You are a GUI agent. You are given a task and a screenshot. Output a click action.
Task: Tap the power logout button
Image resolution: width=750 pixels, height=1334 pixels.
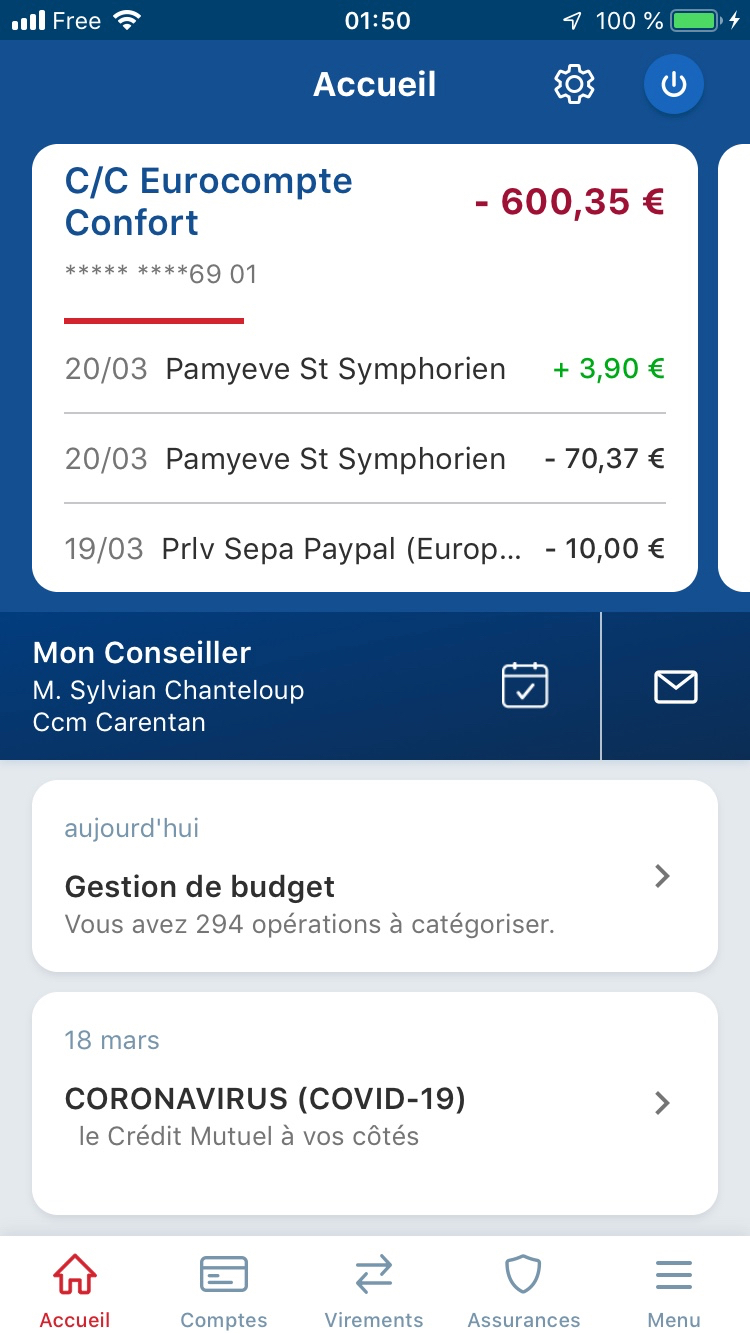tap(674, 85)
